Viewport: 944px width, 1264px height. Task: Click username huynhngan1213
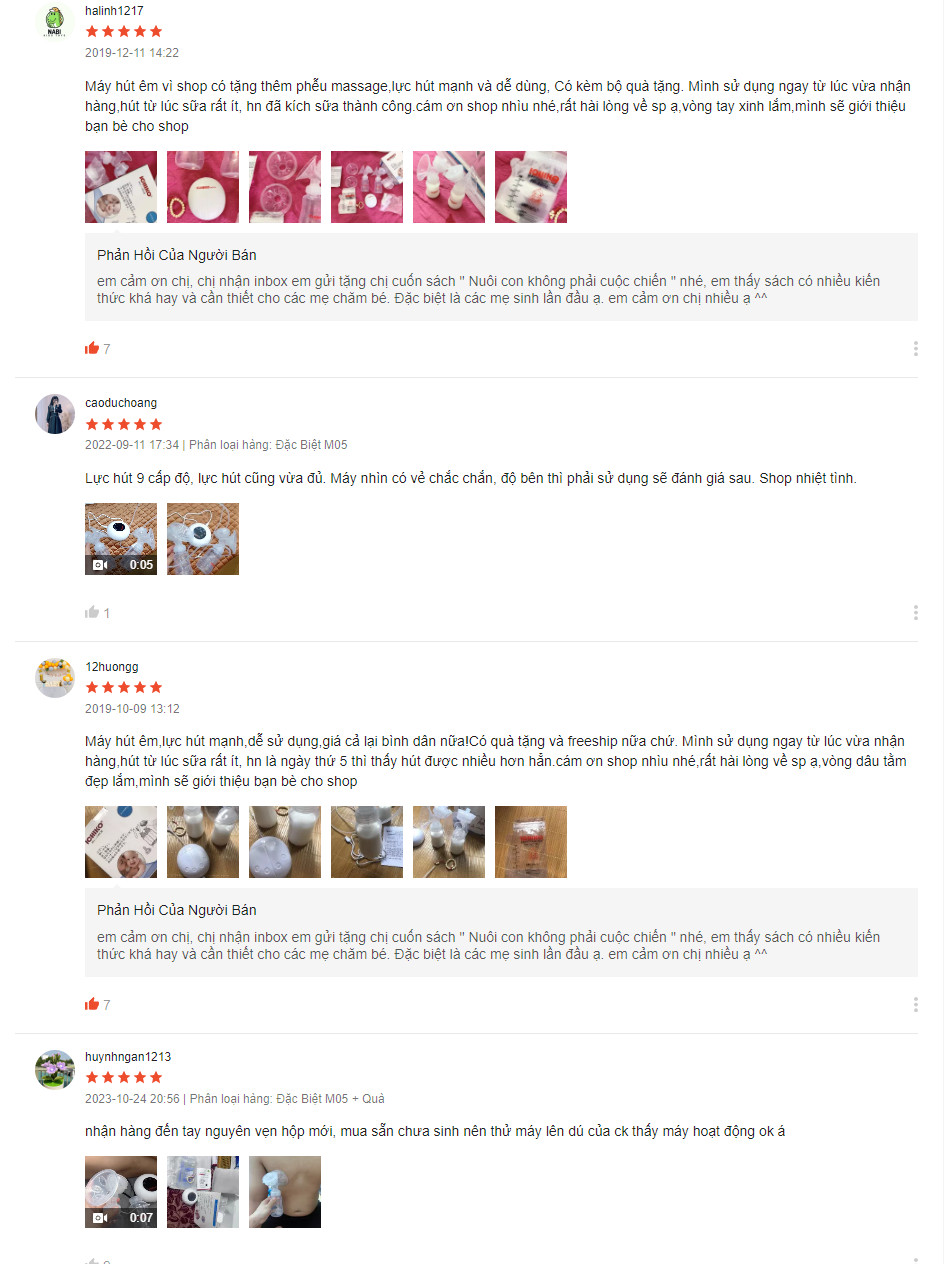pyautogui.click(x=128, y=1057)
